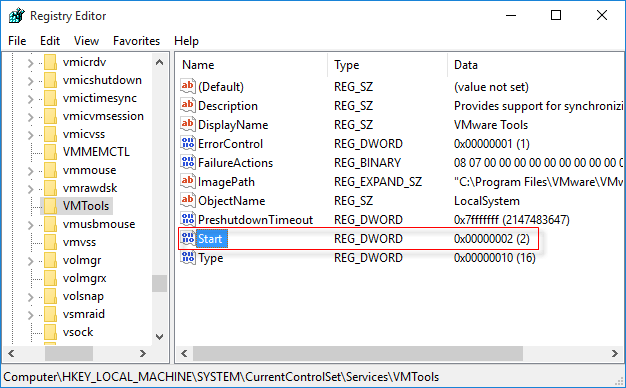
Task: Click the string icon beside Description
Action: 187,105
